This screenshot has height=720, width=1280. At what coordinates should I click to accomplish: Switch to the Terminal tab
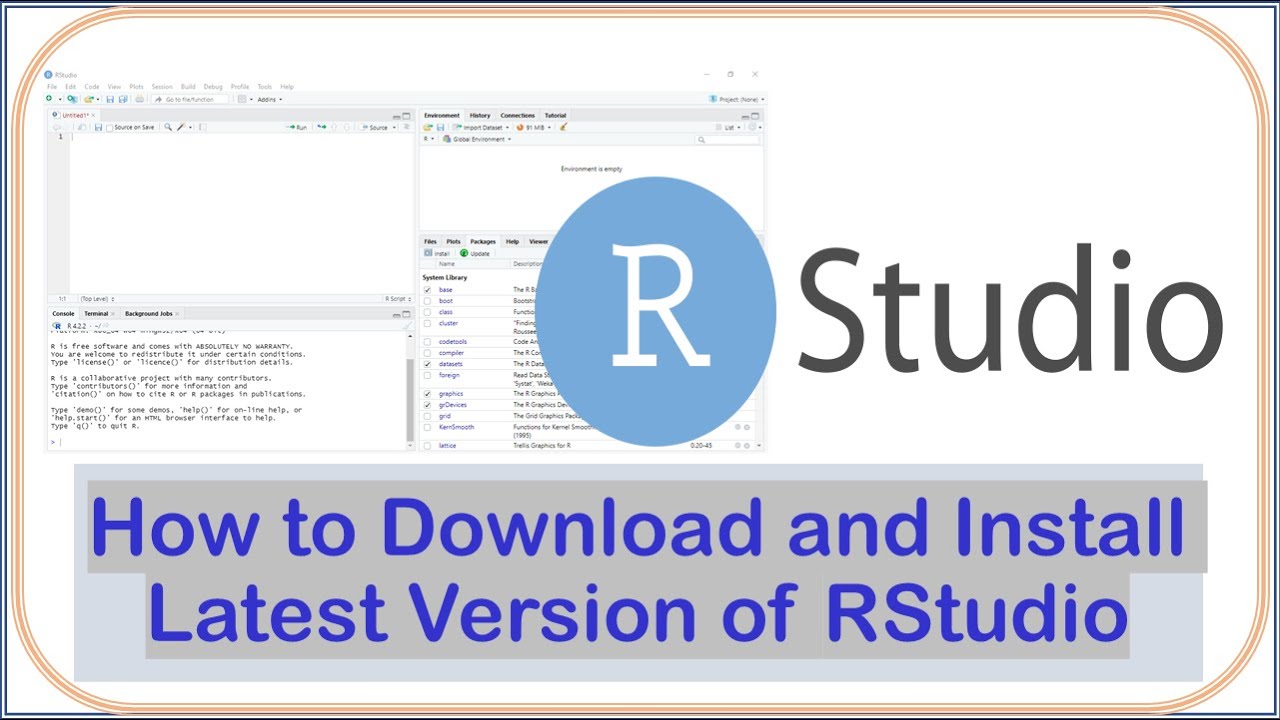[96, 313]
